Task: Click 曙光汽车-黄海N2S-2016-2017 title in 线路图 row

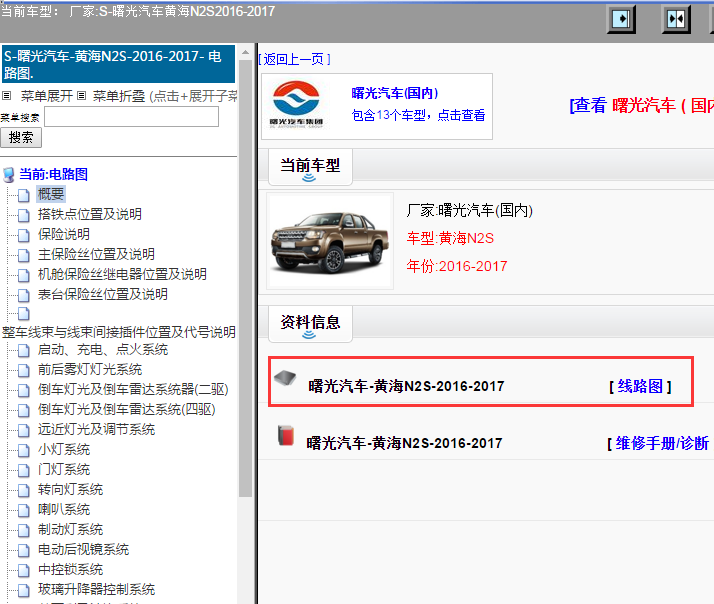Action: (406, 386)
